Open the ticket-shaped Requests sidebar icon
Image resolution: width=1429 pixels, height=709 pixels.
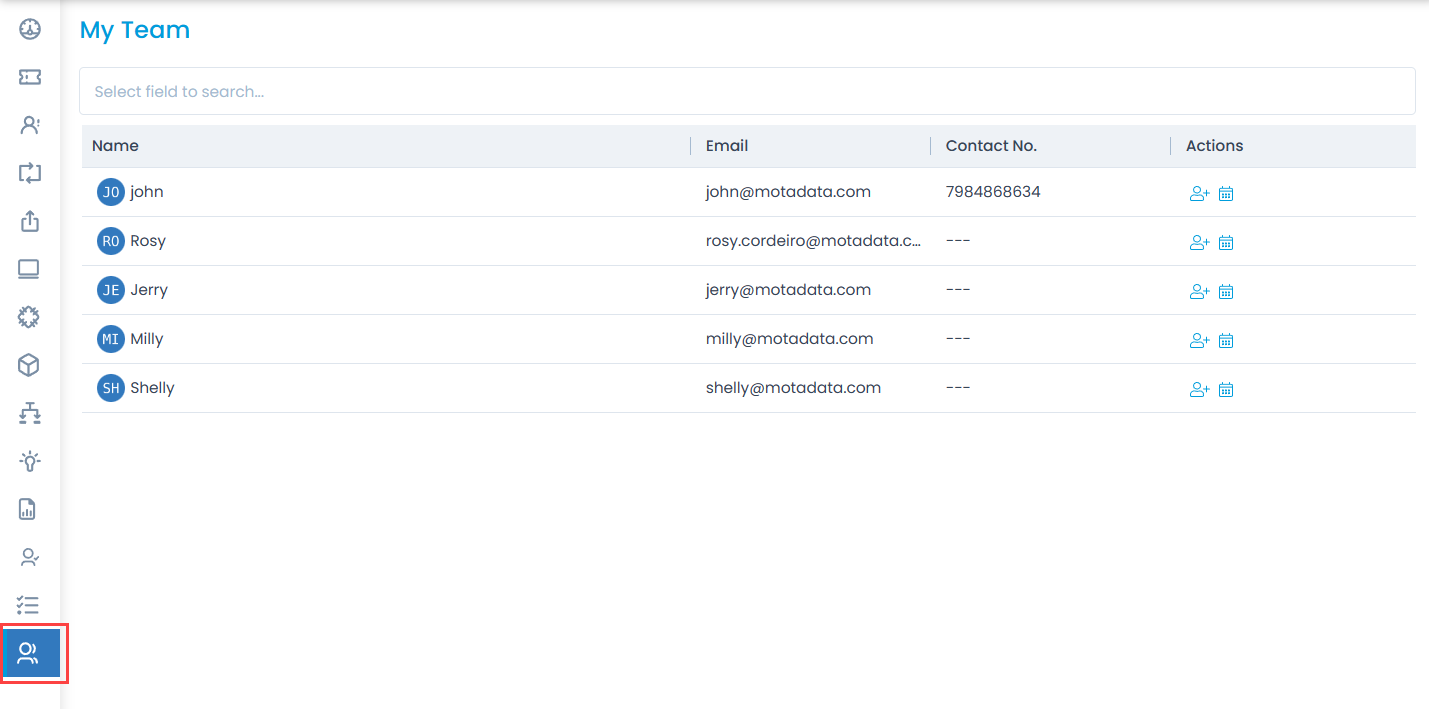(30, 77)
